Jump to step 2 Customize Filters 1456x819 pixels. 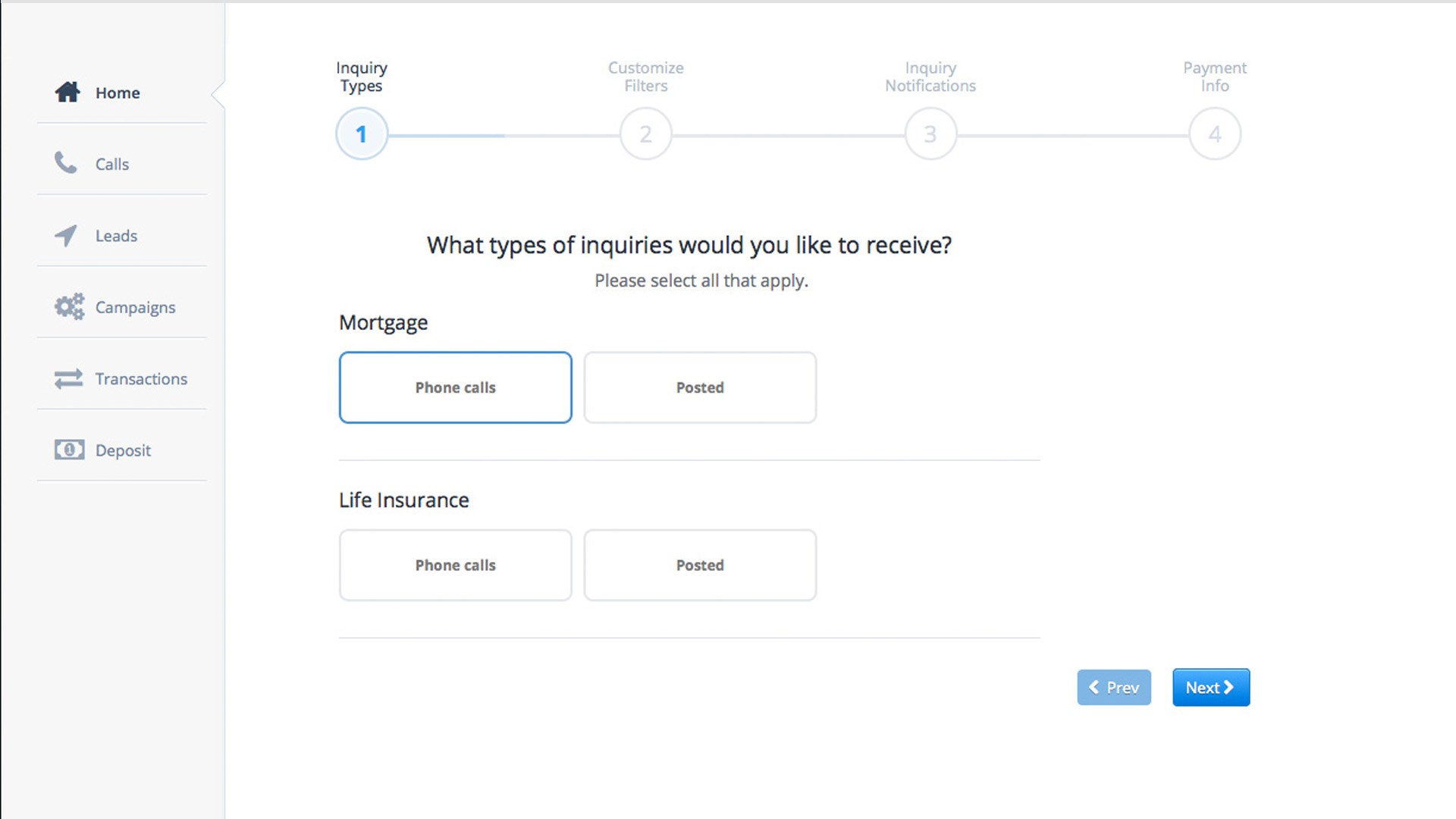click(x=645, y=134)
